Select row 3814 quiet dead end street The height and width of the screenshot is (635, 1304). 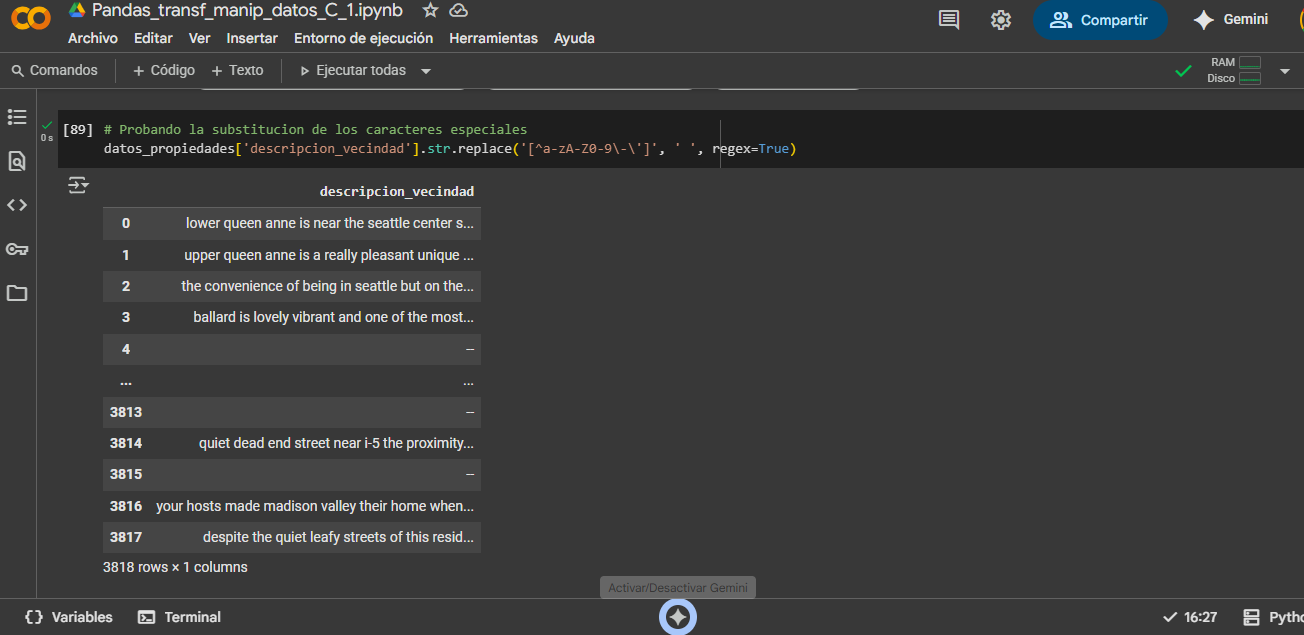coord(336,443)
